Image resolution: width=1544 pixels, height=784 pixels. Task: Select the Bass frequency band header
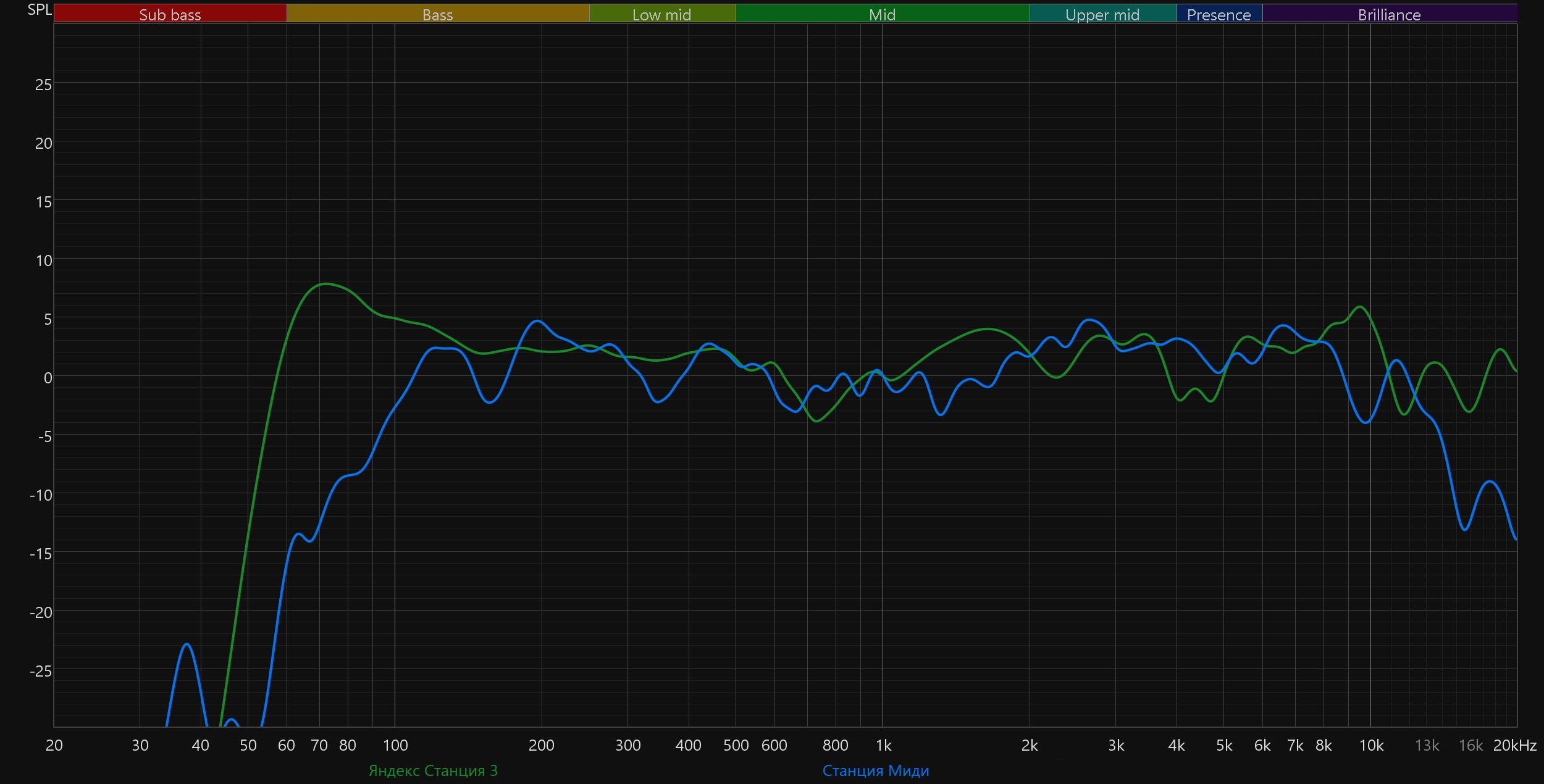[437, 14]
